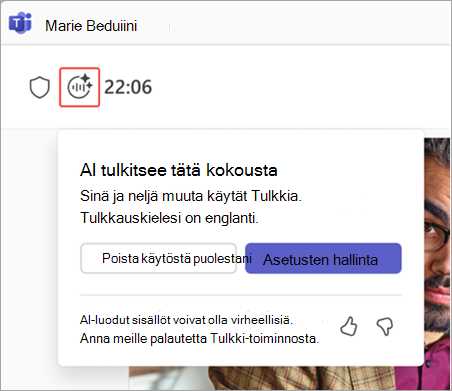Screen dimensions: 452x391
Task: Open the AI Interpreter icon
Action: pos(80,87)
